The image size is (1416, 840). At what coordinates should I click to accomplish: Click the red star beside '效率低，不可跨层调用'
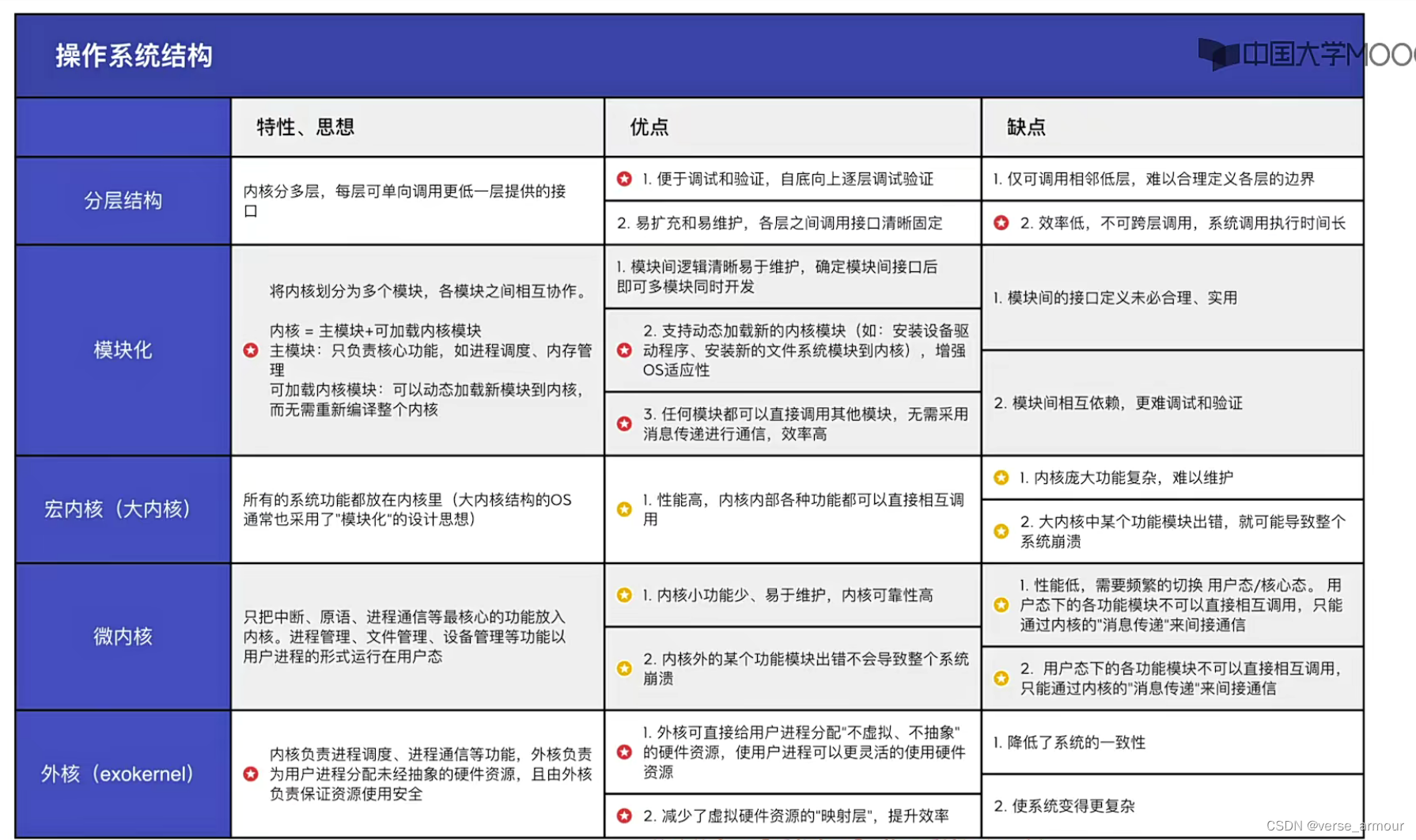[x=1001, y=223]
